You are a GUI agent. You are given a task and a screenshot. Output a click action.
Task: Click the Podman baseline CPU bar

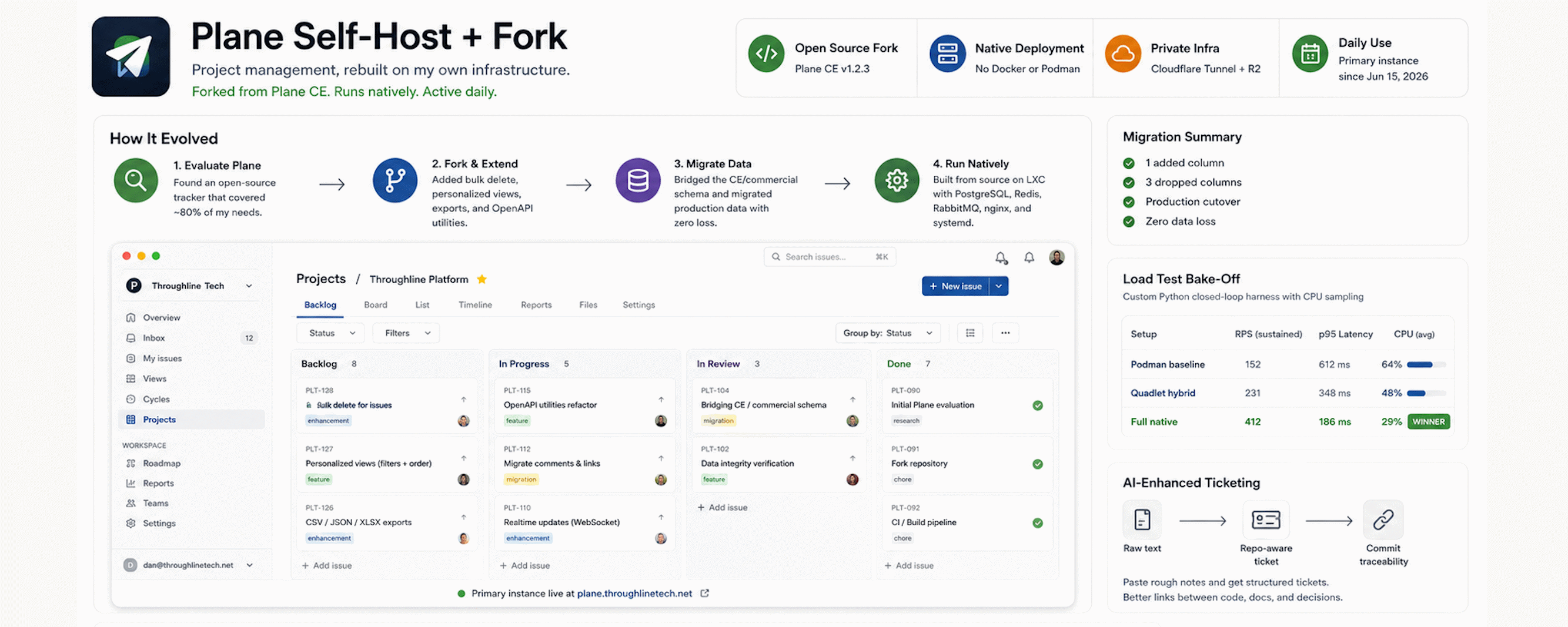point(1426,365)
